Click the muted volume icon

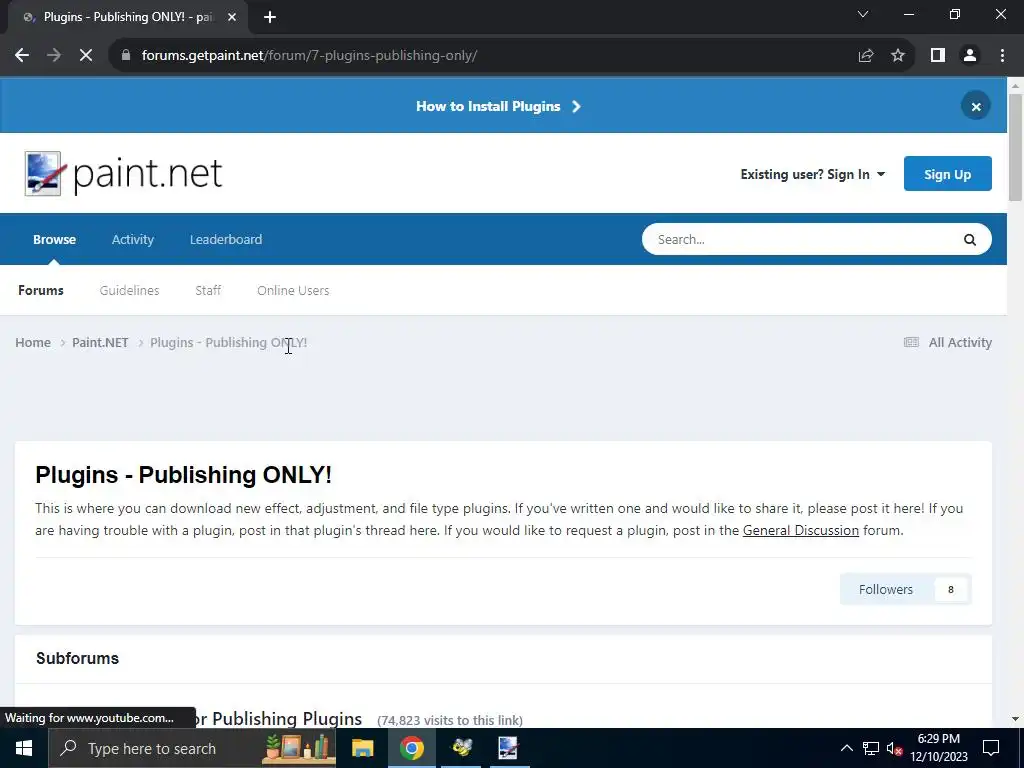[894, 748]
